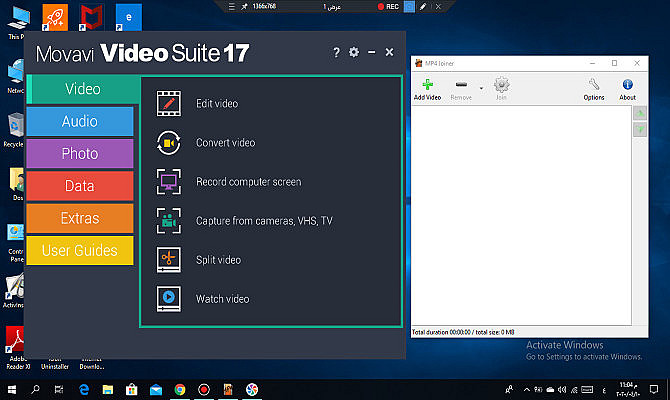The width and height of the screenshot is (670, 400).
Task: Open the Windows Start menu
Action: pos(12,389)
